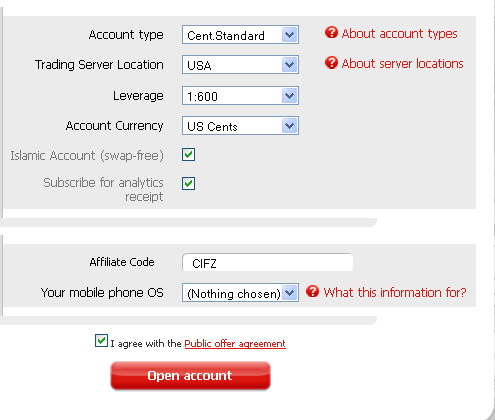Viewport: 495px width, 420px height.
Task: Open the Account type Cent.Standard combo box
Action: coord(240,35)
